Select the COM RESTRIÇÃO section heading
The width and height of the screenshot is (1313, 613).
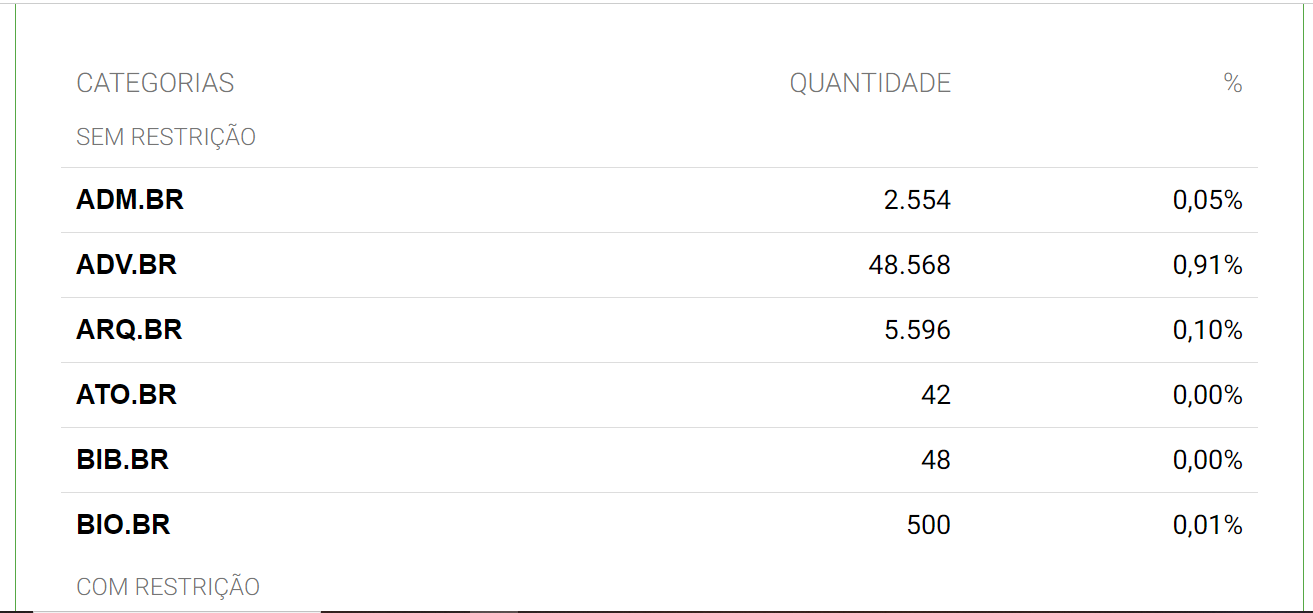tap(168, 586)
